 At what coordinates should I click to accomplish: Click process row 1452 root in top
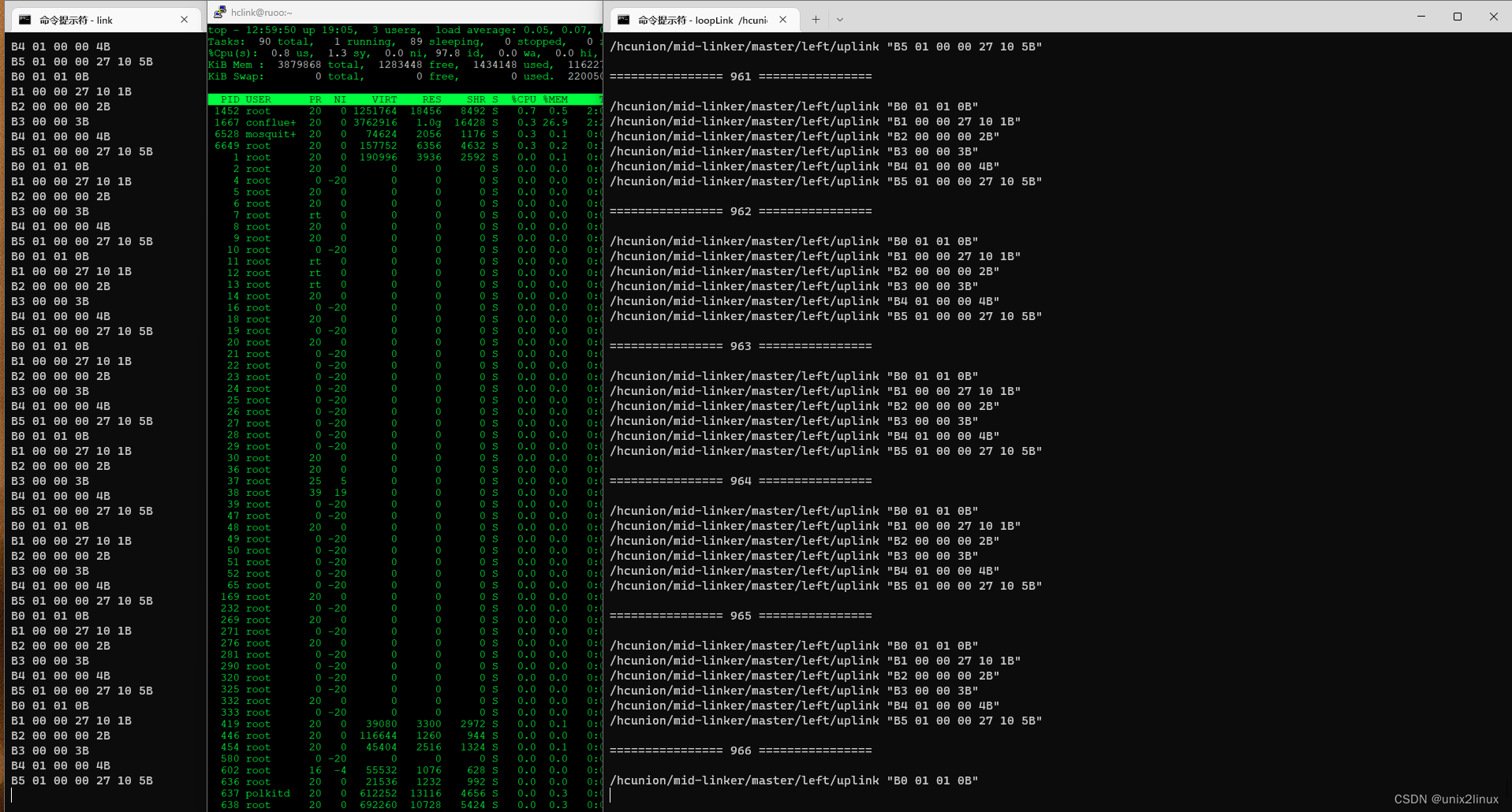tap(405, 111)
